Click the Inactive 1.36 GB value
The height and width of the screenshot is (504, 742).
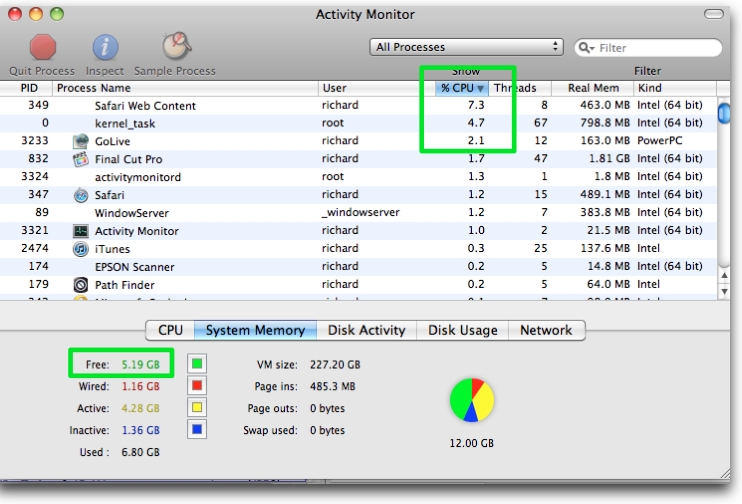141,430
